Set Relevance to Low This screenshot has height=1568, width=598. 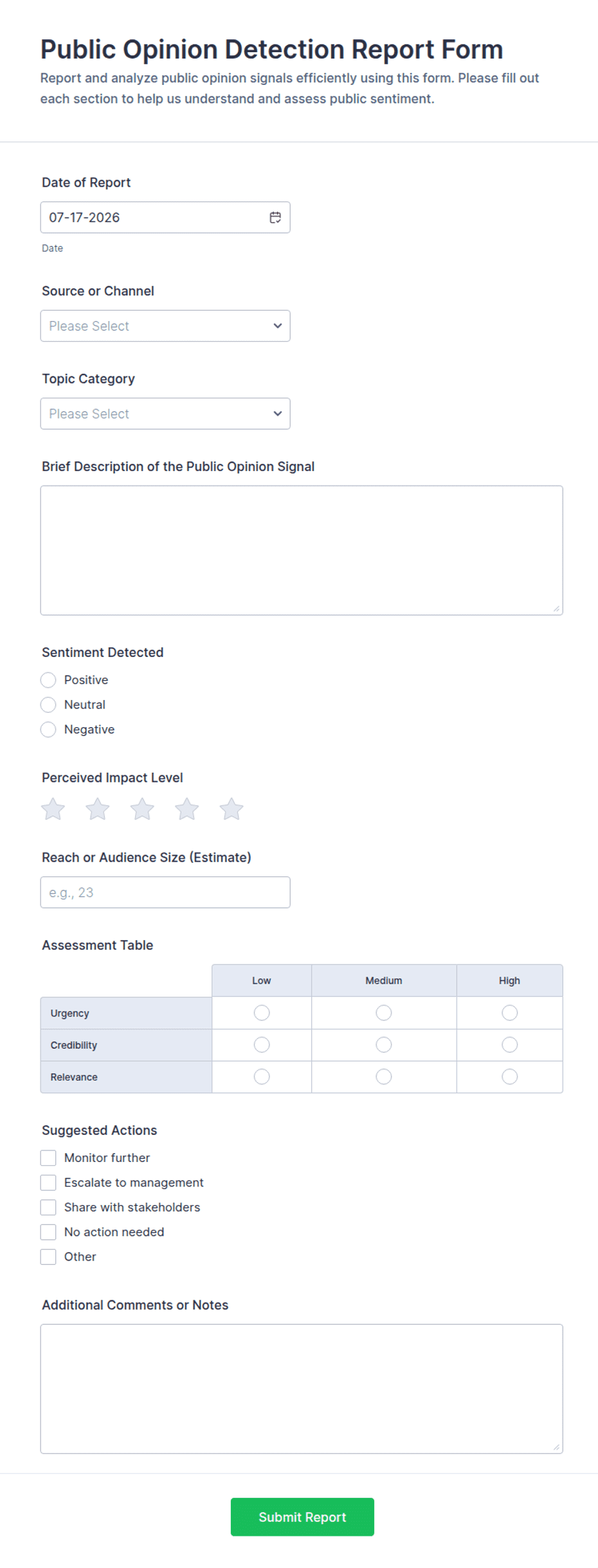click(x=262, y=1077)
